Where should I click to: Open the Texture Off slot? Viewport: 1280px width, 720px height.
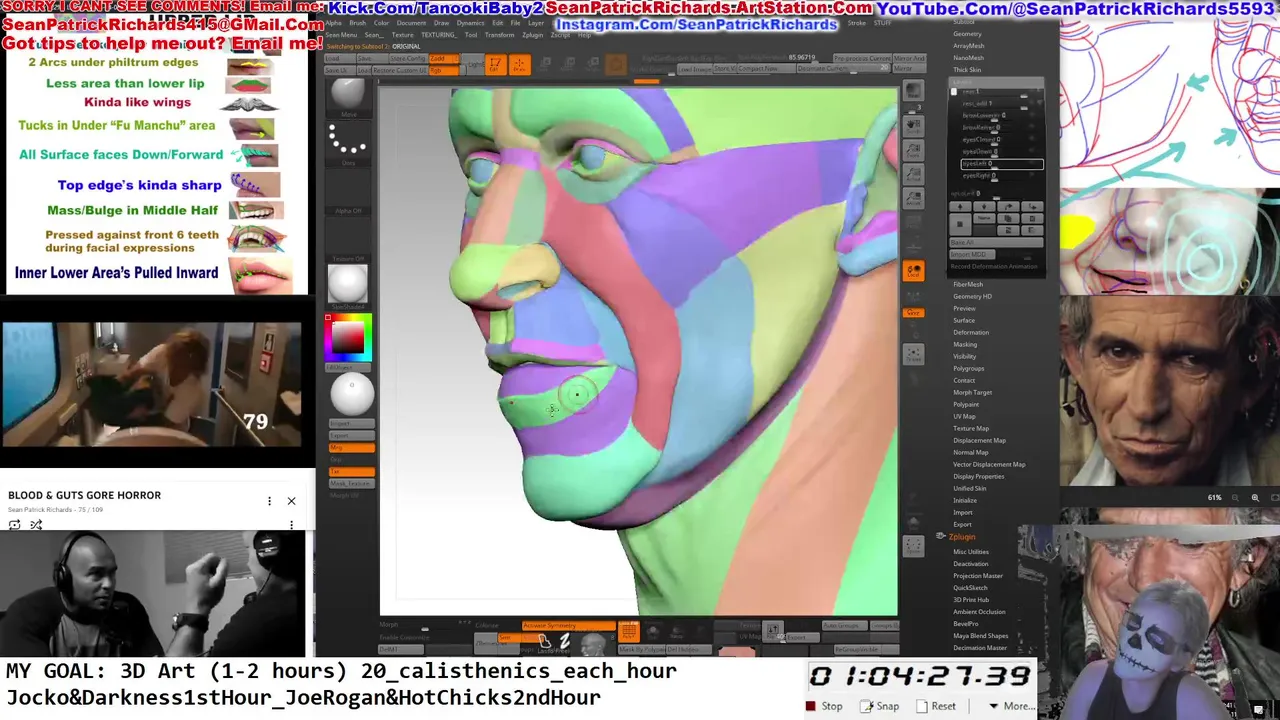click(348, 240)
